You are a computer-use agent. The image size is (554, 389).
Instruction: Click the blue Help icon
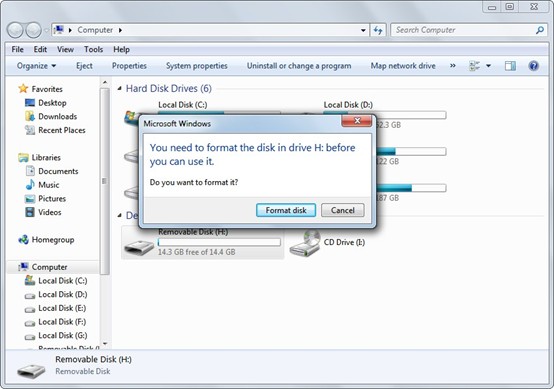534,66
